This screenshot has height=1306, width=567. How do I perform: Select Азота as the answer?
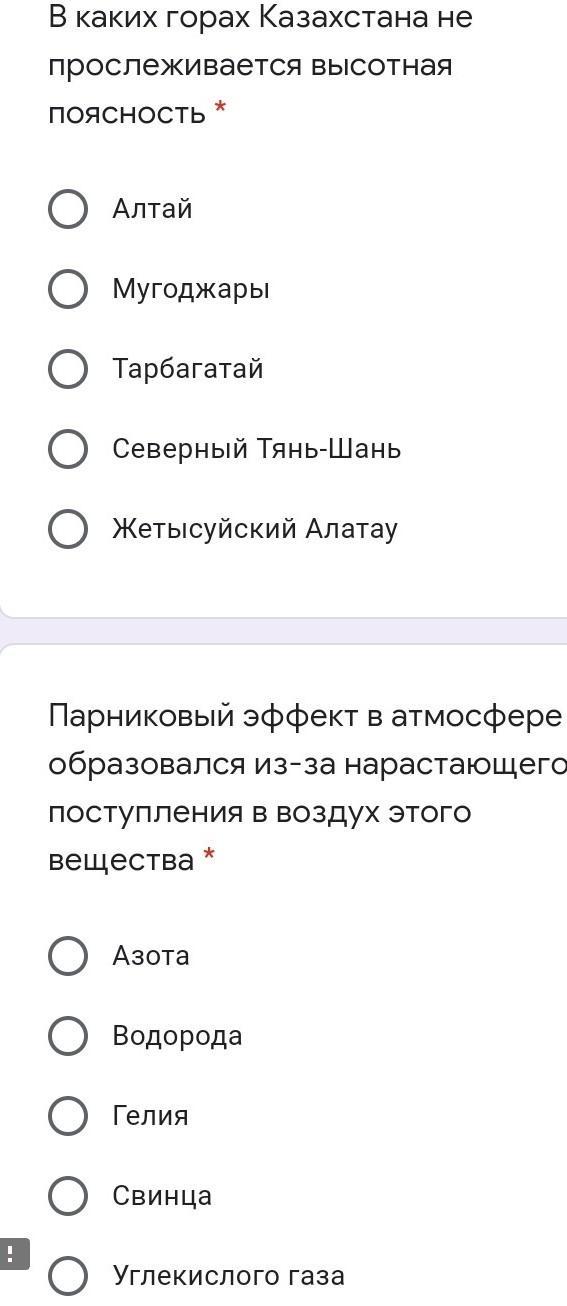(68, 956)
